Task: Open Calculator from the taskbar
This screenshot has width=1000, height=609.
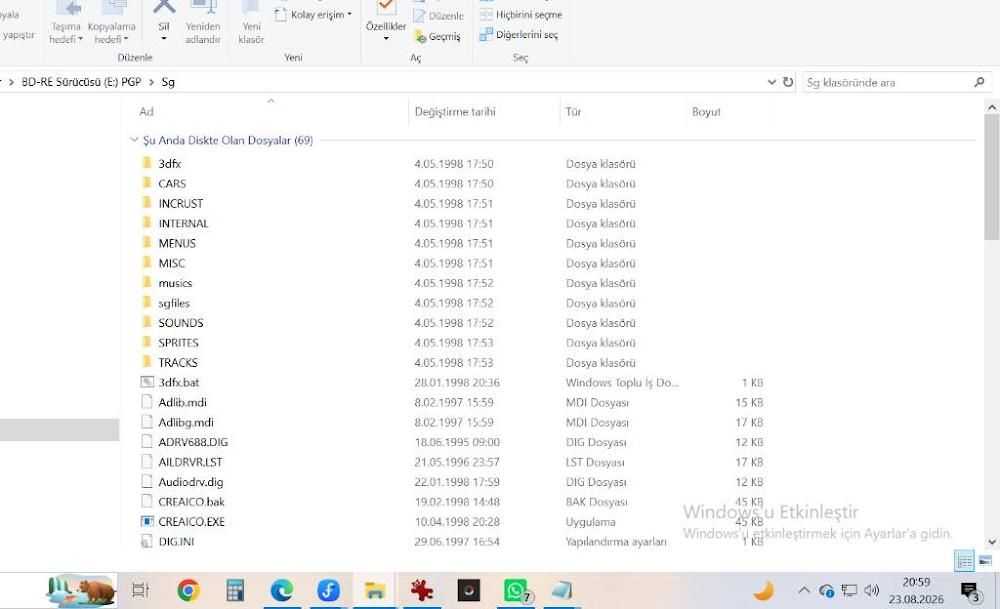Action: point(235,591)
